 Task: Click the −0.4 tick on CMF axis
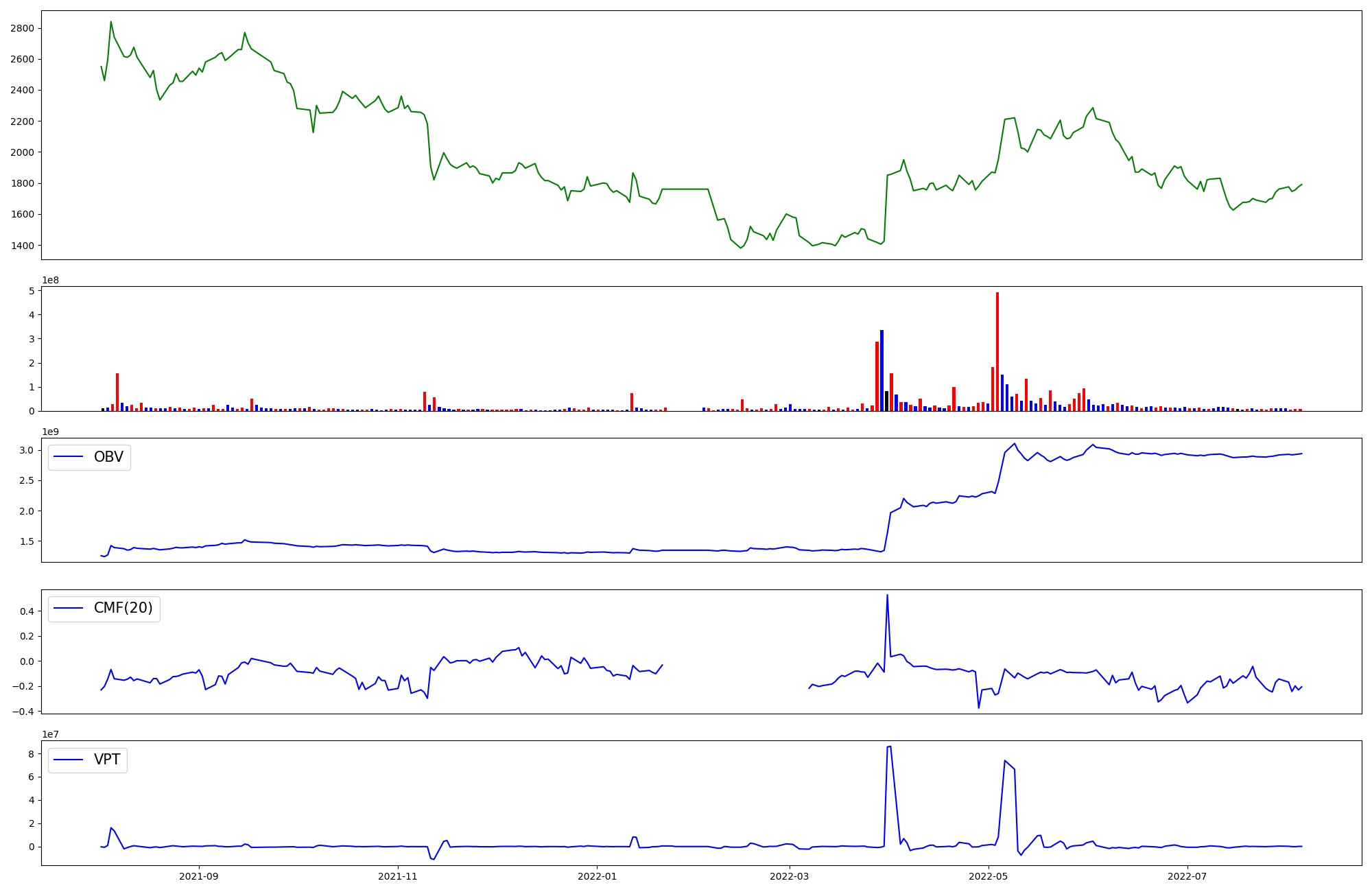(x=23, y=712)
